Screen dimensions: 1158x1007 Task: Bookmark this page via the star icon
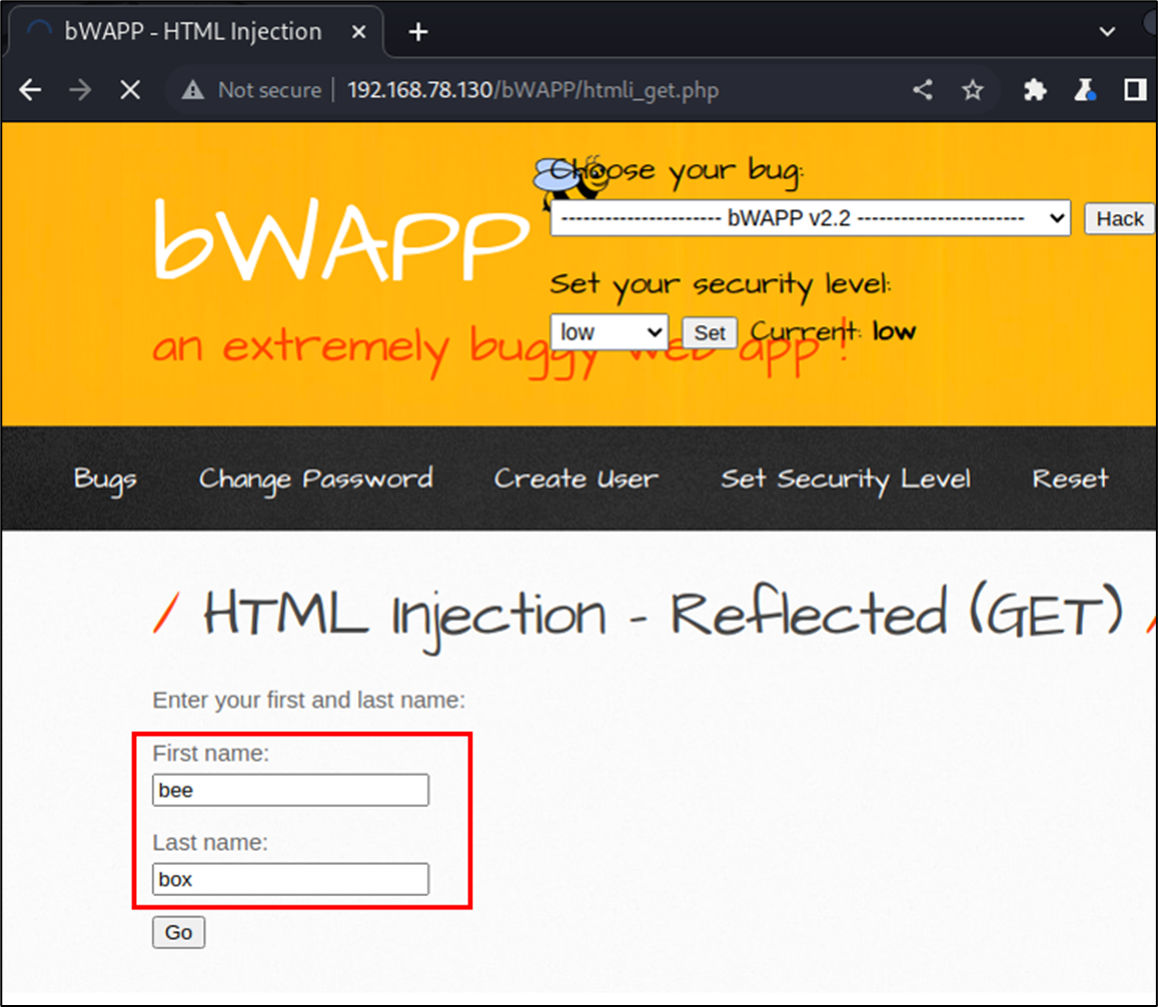tap(972, 90)
